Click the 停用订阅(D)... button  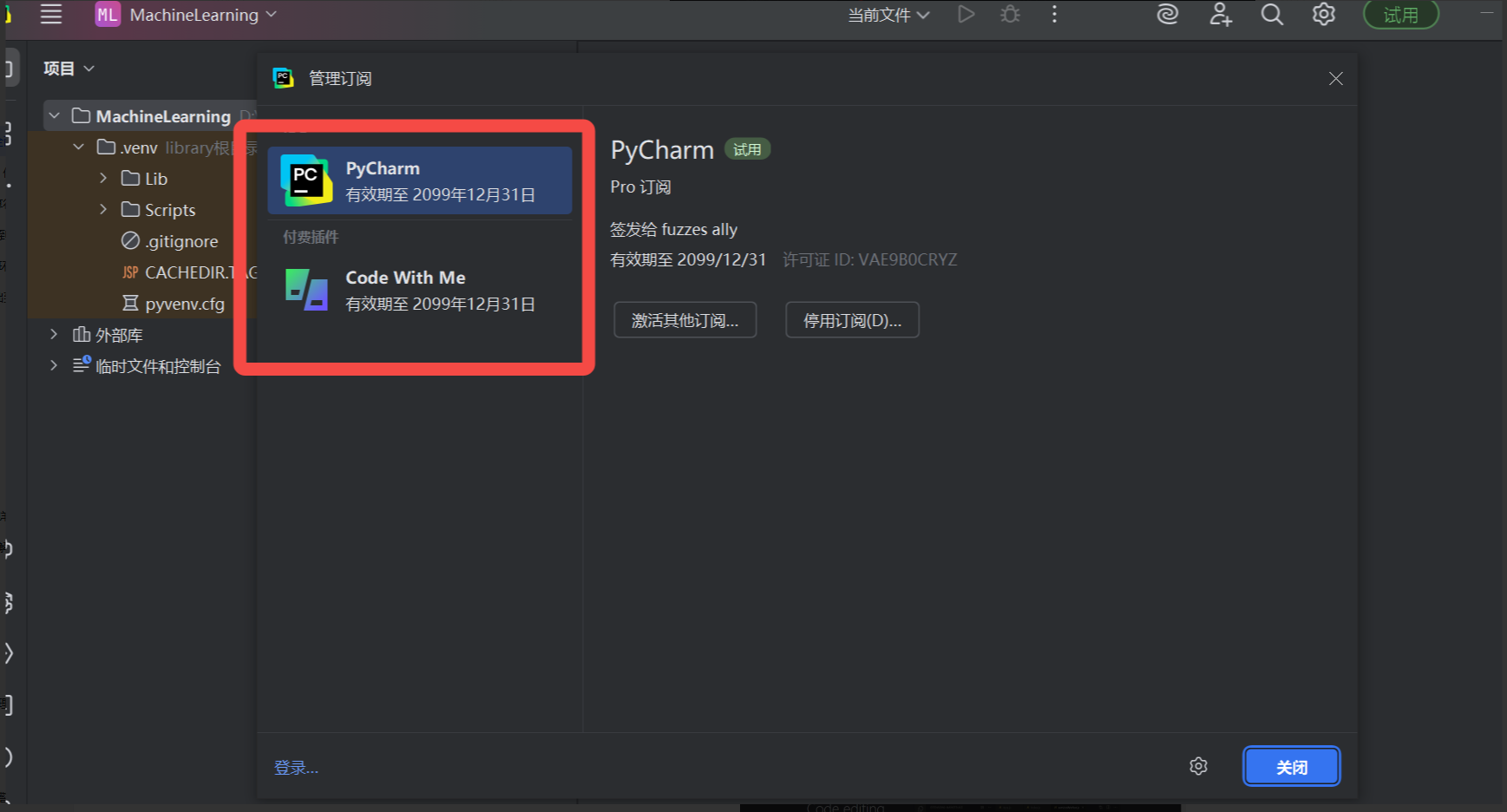click(852, 320)
